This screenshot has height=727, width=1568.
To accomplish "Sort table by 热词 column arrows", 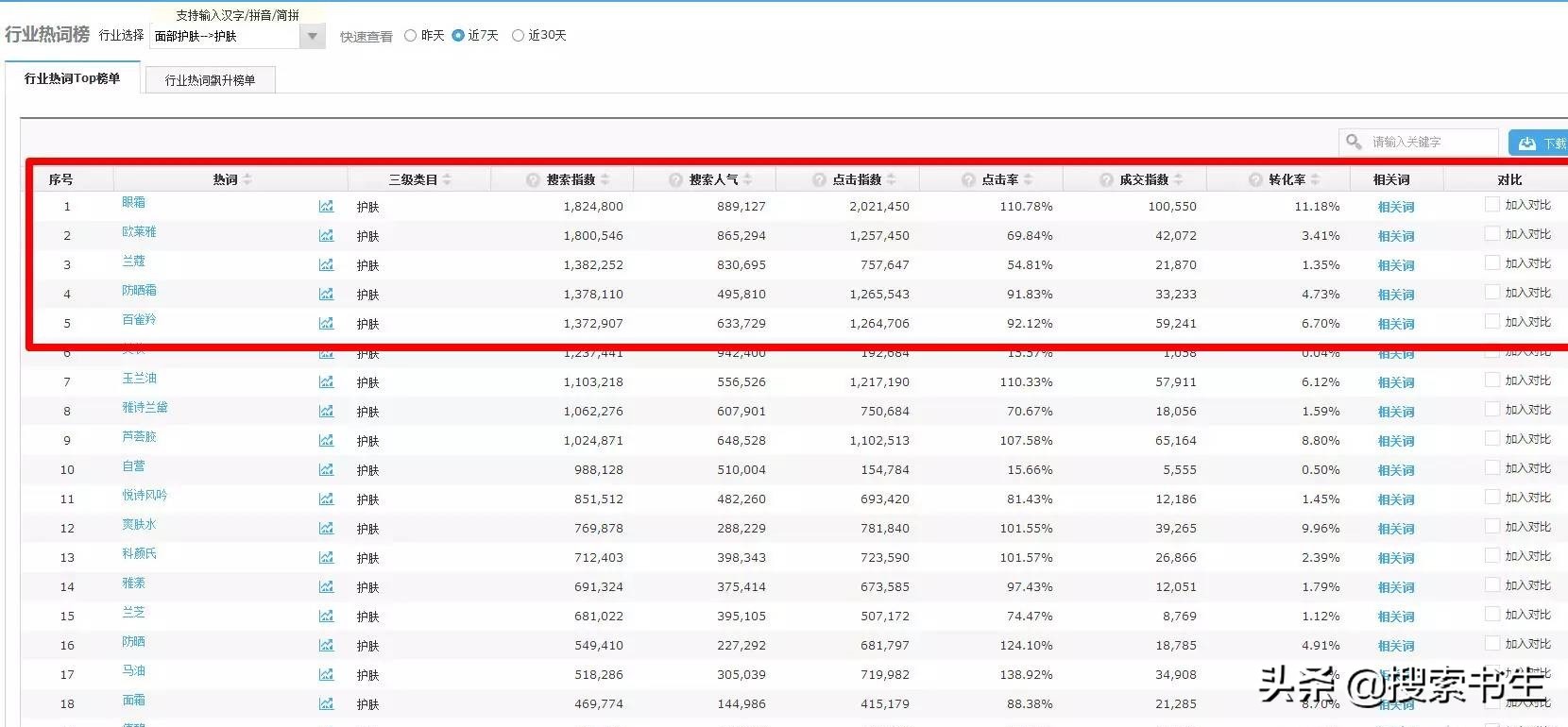I will coord(247,179).
